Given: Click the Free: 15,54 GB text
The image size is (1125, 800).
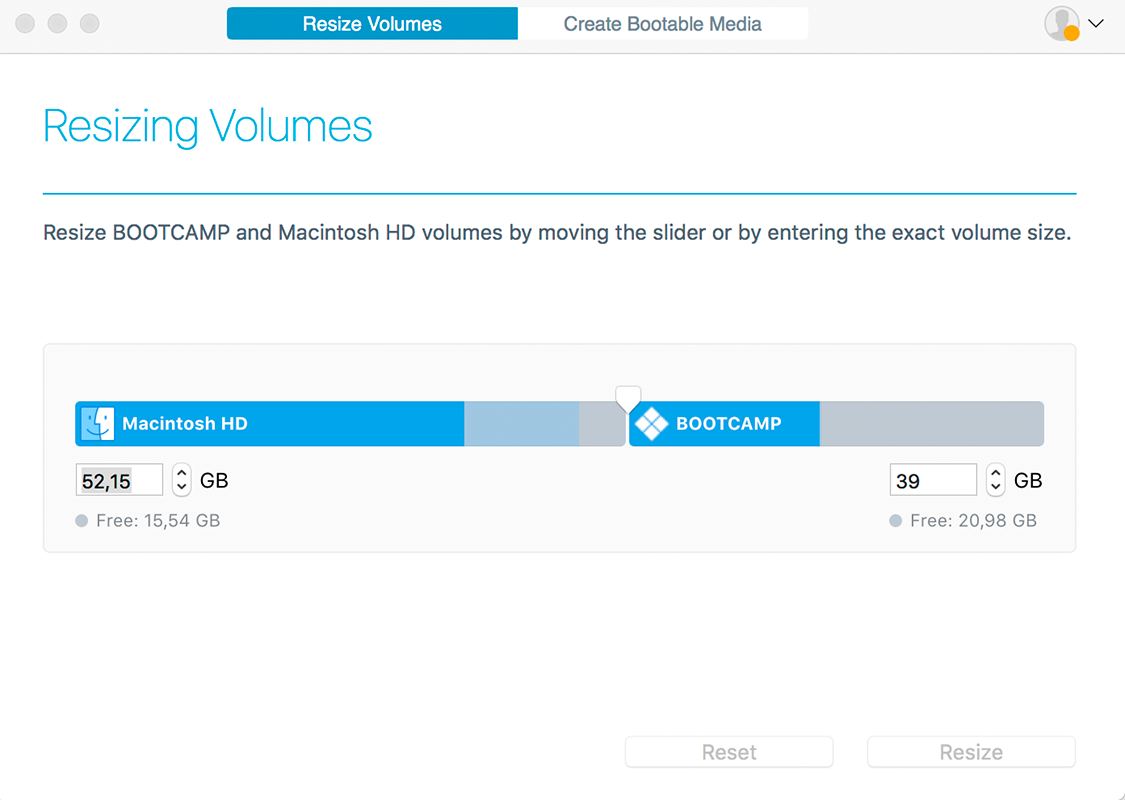Looking at the screenshot, I should pyautogui.click(x=158, y=520).
